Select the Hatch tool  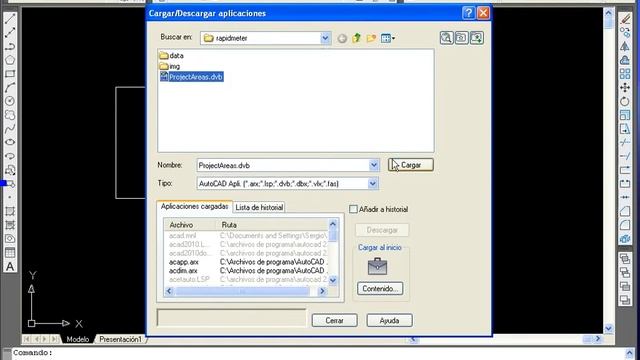click(x=10, y=211)
